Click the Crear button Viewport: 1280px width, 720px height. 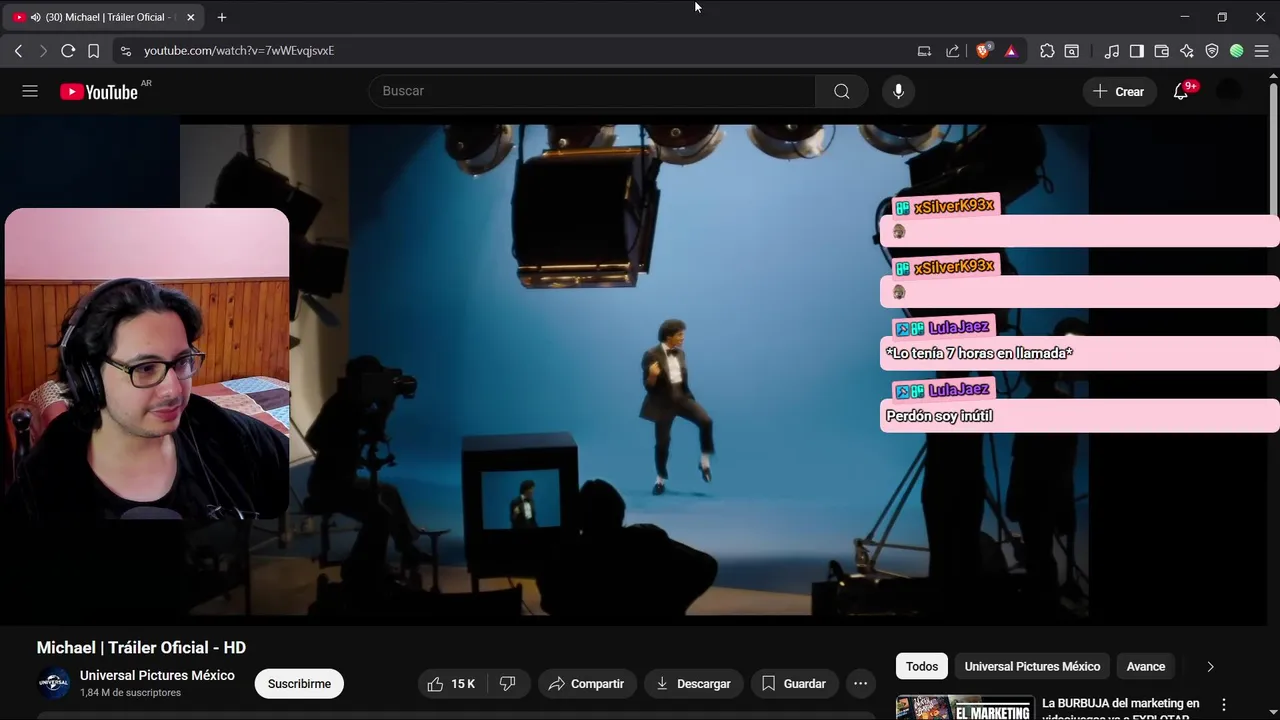1119,91
